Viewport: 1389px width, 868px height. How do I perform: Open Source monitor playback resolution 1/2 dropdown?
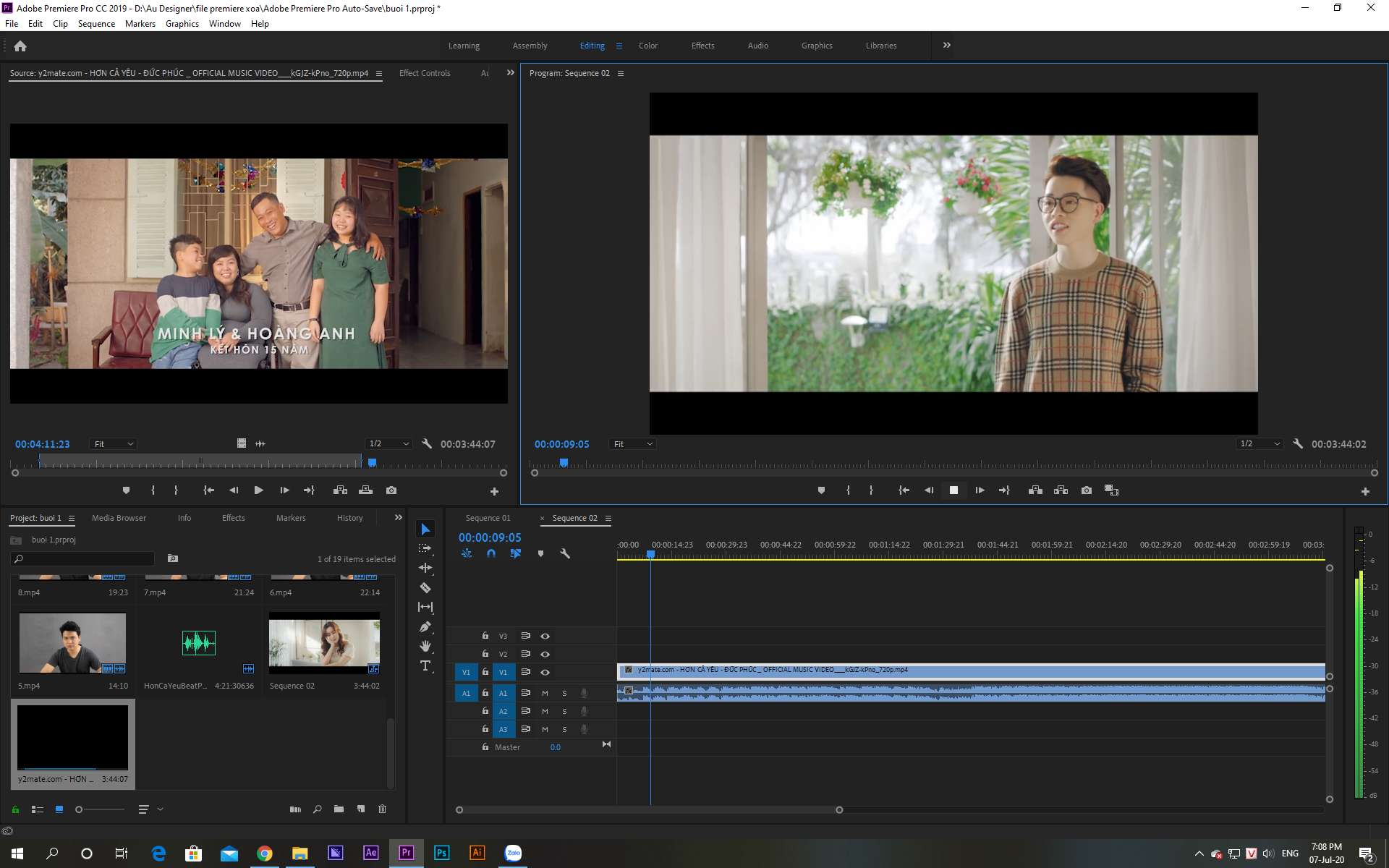(x=388, y=443)
